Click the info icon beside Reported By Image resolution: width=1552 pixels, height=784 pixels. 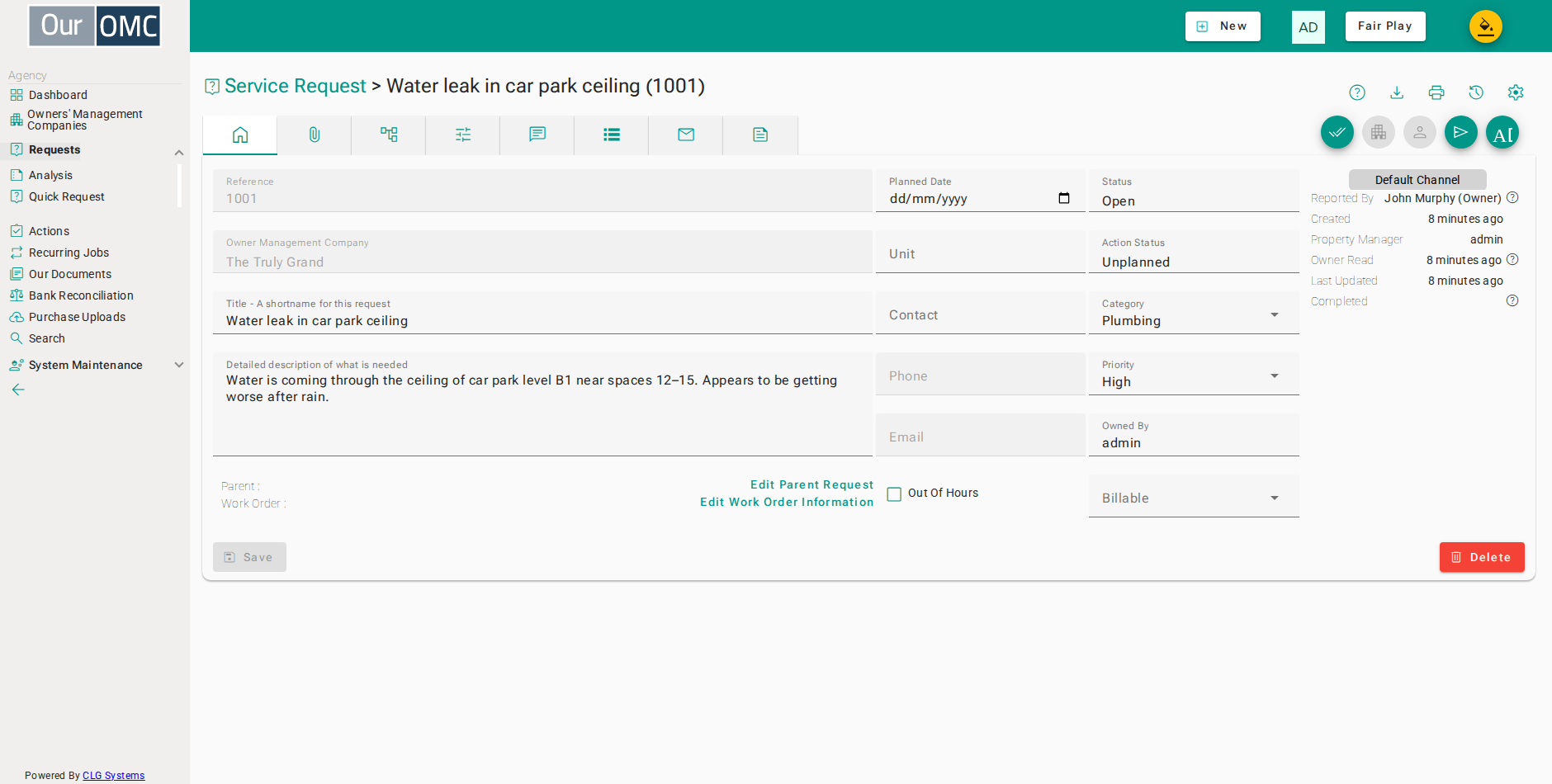point(1512,198)
